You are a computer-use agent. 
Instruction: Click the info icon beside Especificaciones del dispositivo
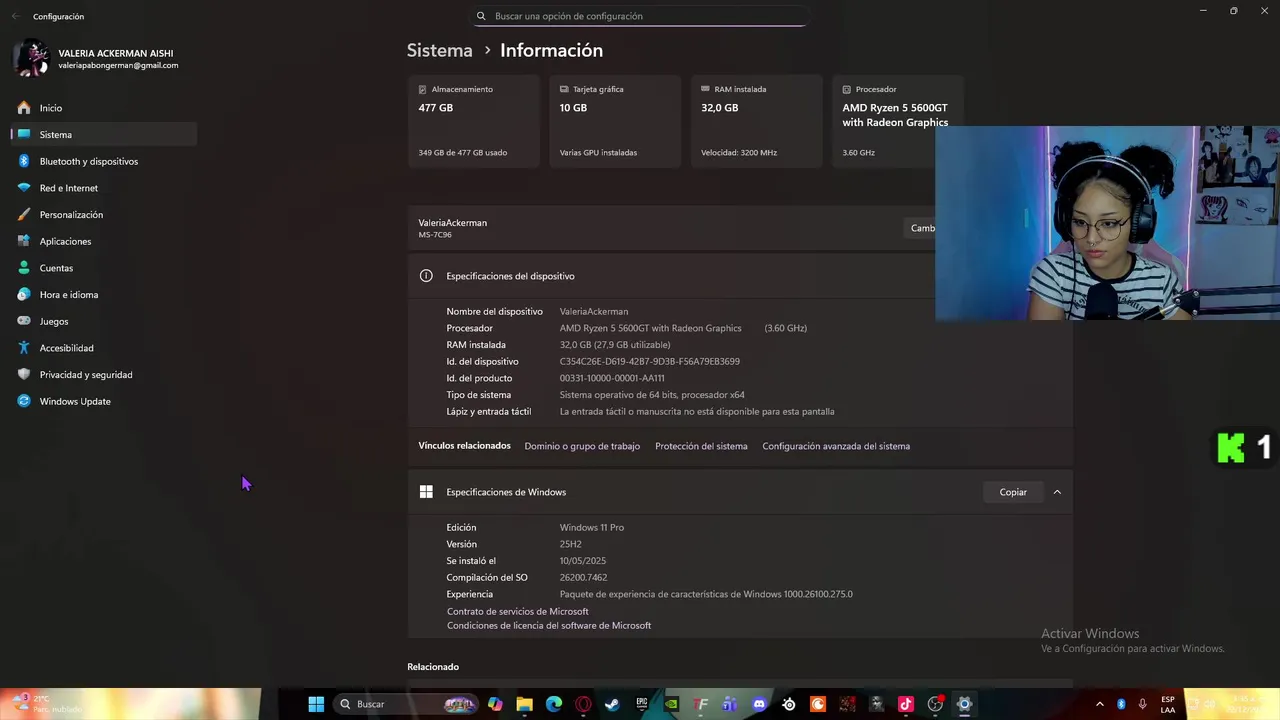click(x=426, y=276)
